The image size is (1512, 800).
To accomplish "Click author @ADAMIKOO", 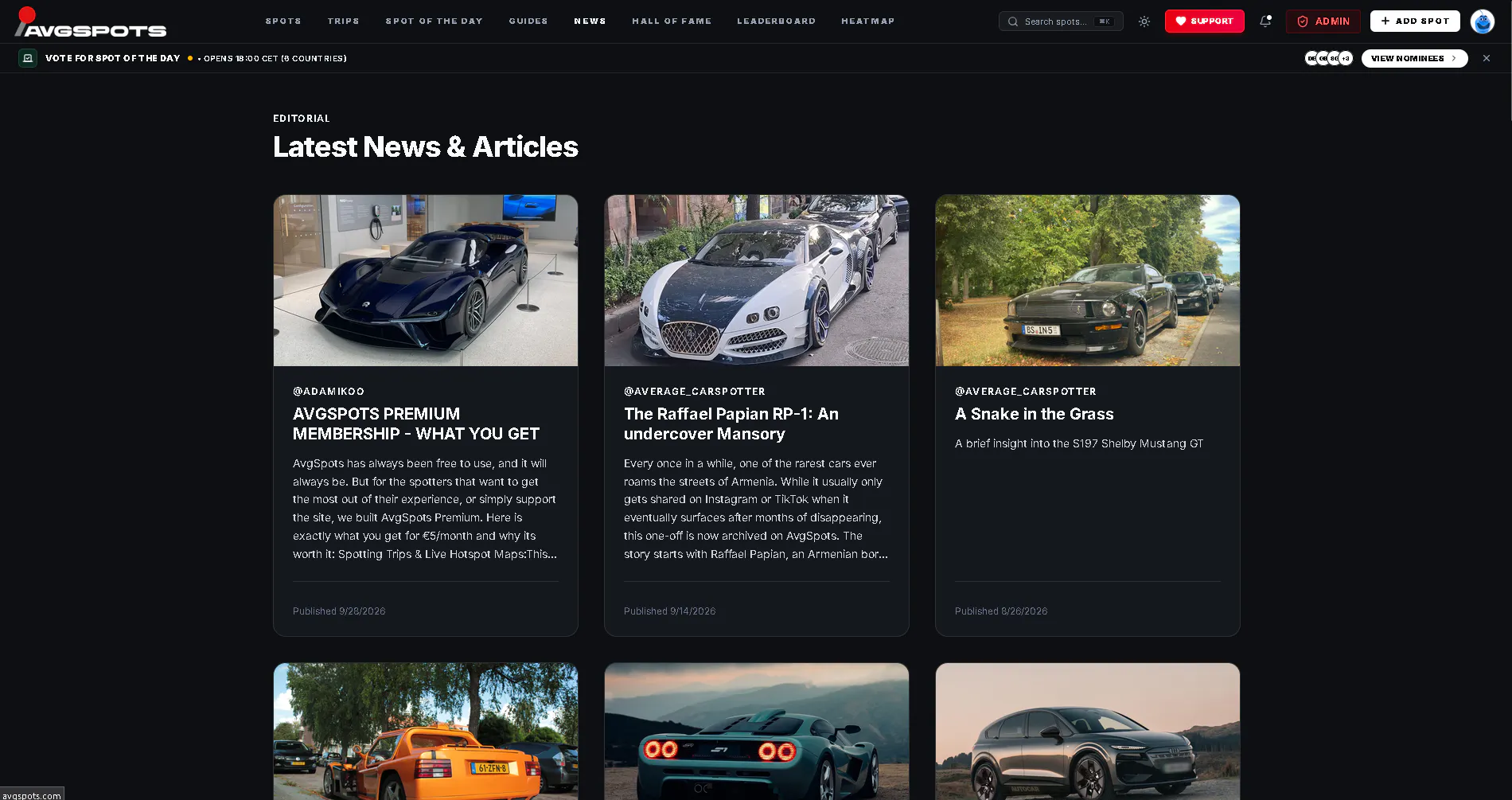I will click(329, 391).
